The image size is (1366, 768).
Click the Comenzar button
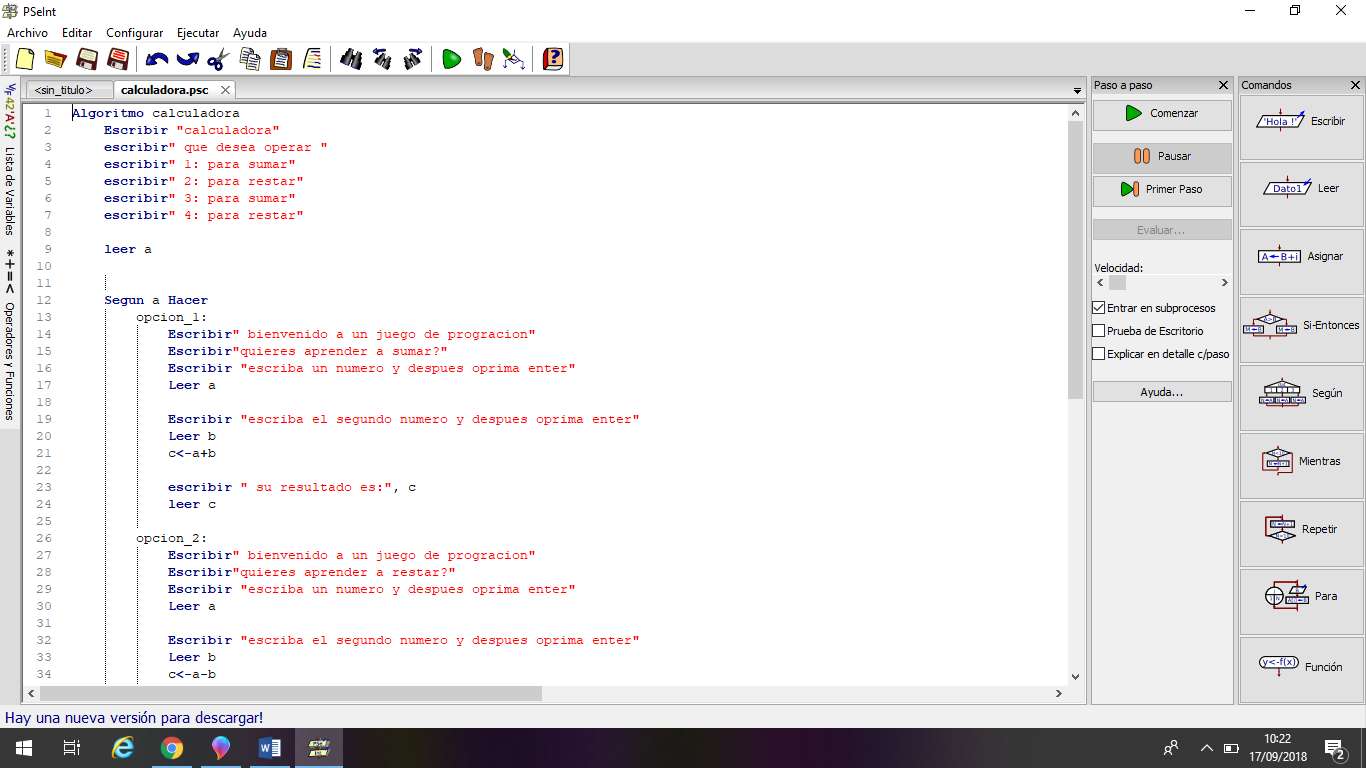1161,114
